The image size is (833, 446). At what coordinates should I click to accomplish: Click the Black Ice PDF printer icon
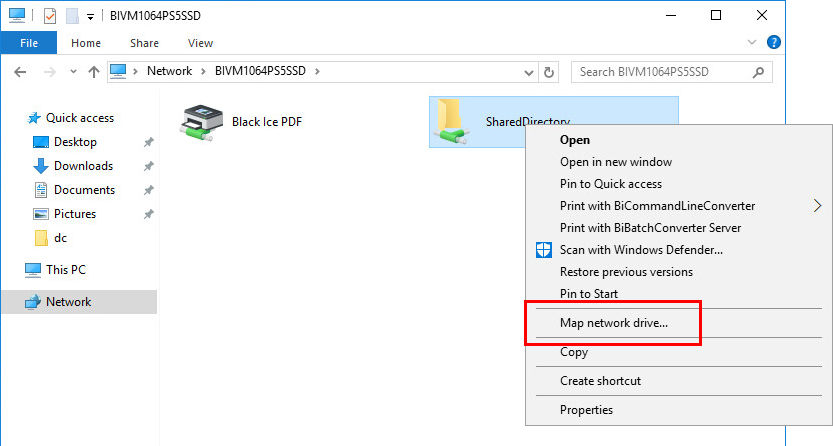click(x=202, y=123)
